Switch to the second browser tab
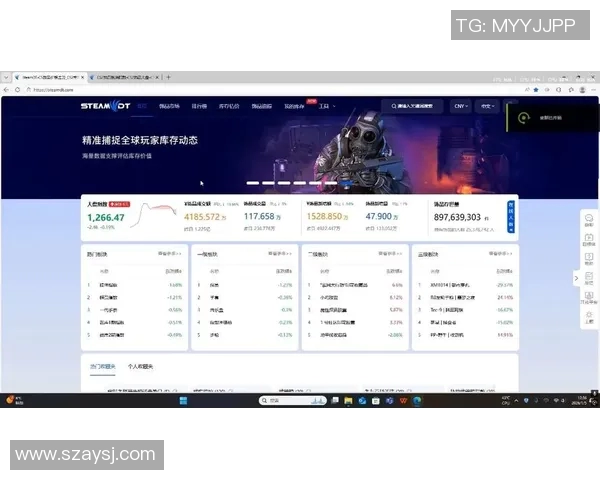600x480 pixels. click(x=124, y=77)
